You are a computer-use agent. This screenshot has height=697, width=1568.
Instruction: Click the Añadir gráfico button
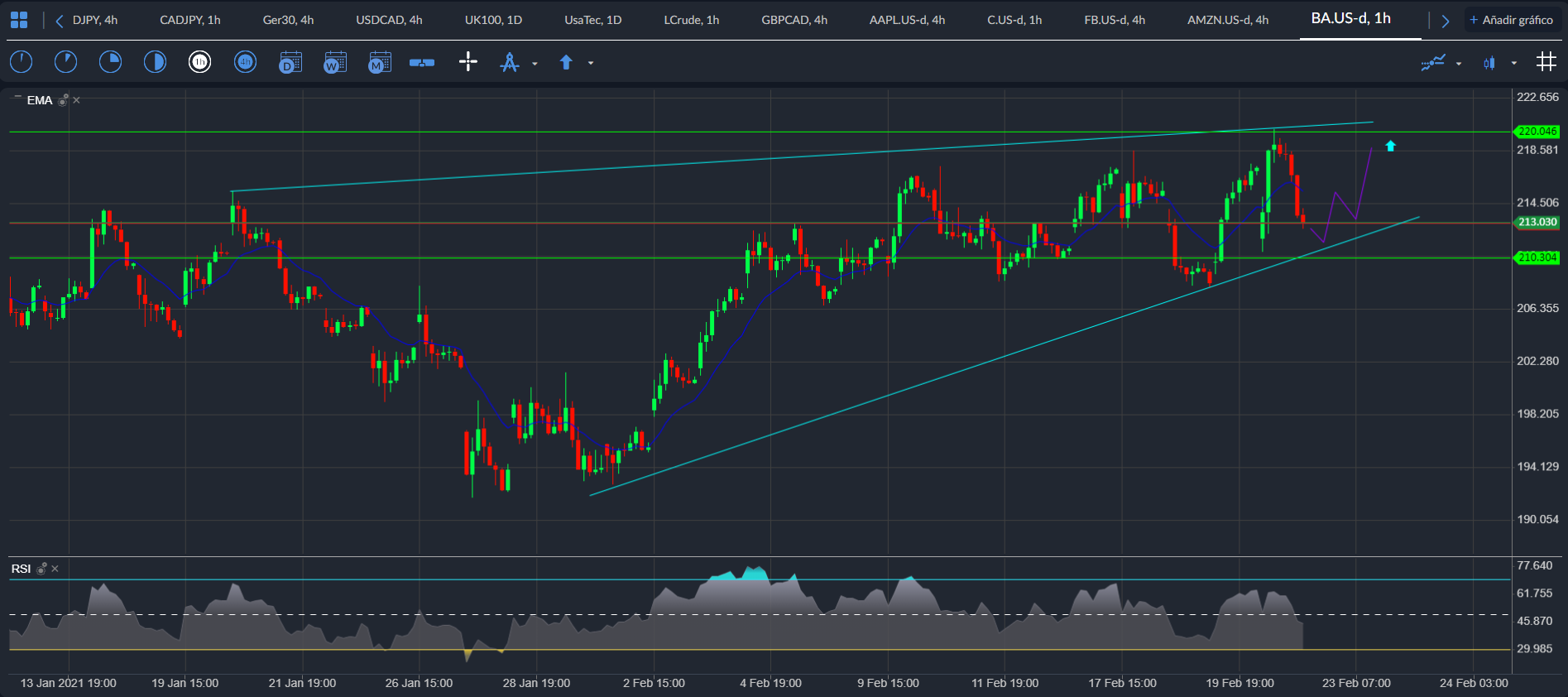coord(1512,20)
